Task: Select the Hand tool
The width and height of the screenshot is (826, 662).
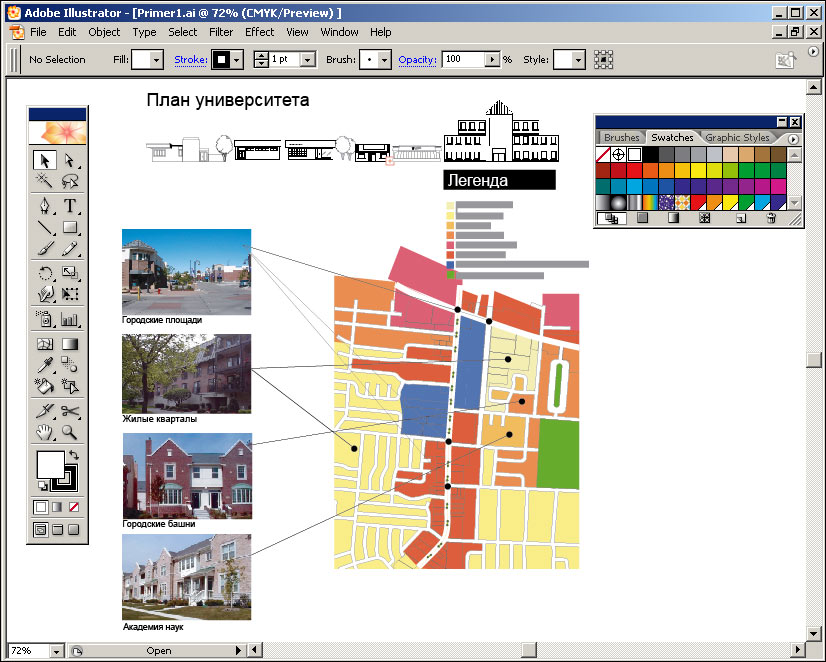Action: pos(44,432)
